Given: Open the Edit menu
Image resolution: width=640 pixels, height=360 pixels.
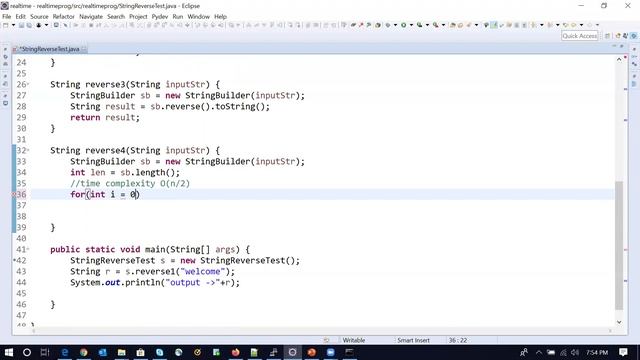Looking at the screenshot, I should pyautogui.click(x=20, y=17).
